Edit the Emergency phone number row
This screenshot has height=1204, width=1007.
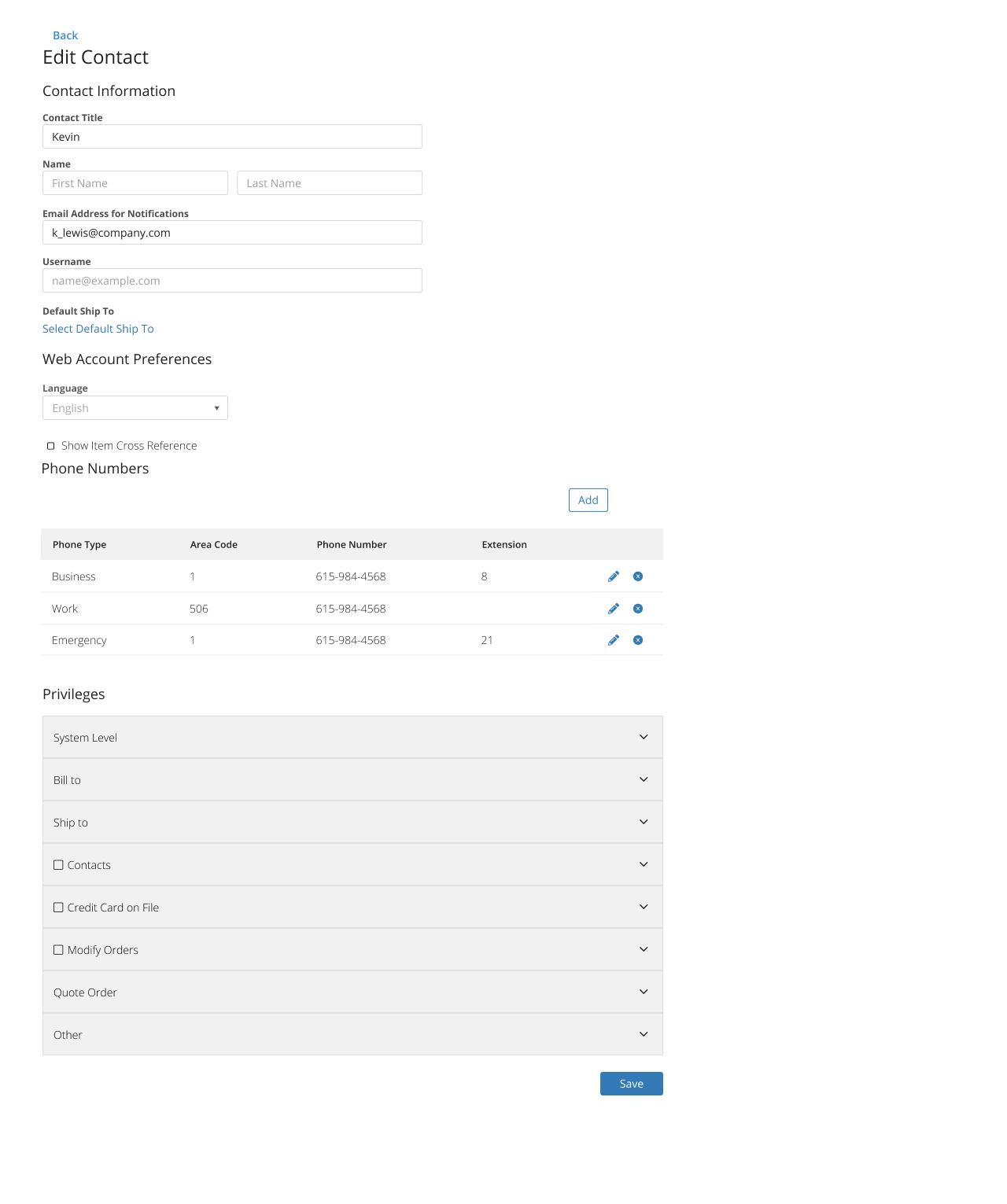point(614,640)
